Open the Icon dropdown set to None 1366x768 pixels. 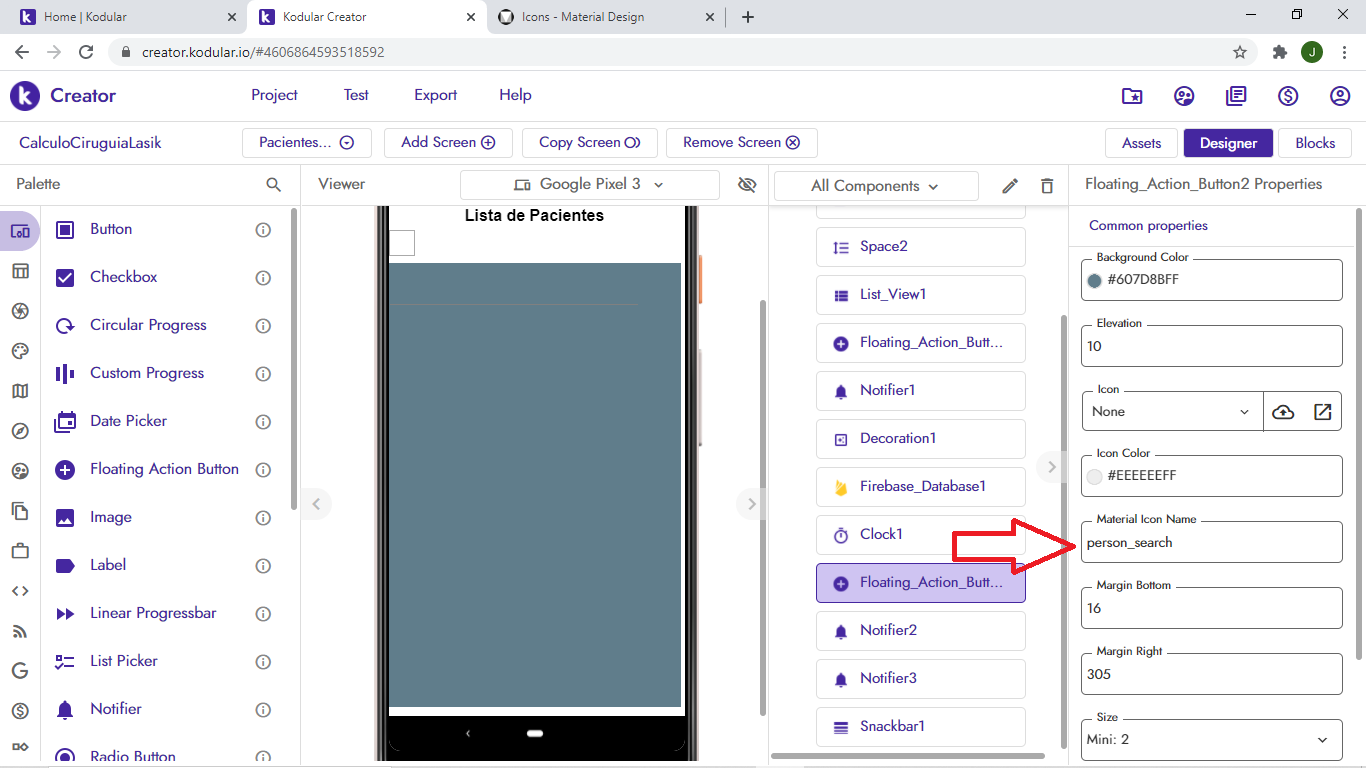pos(1172,412)
